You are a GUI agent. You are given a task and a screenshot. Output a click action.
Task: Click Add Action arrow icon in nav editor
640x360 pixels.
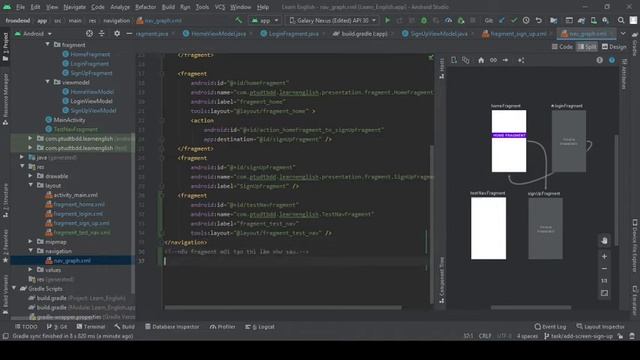[x=505, y=60]
